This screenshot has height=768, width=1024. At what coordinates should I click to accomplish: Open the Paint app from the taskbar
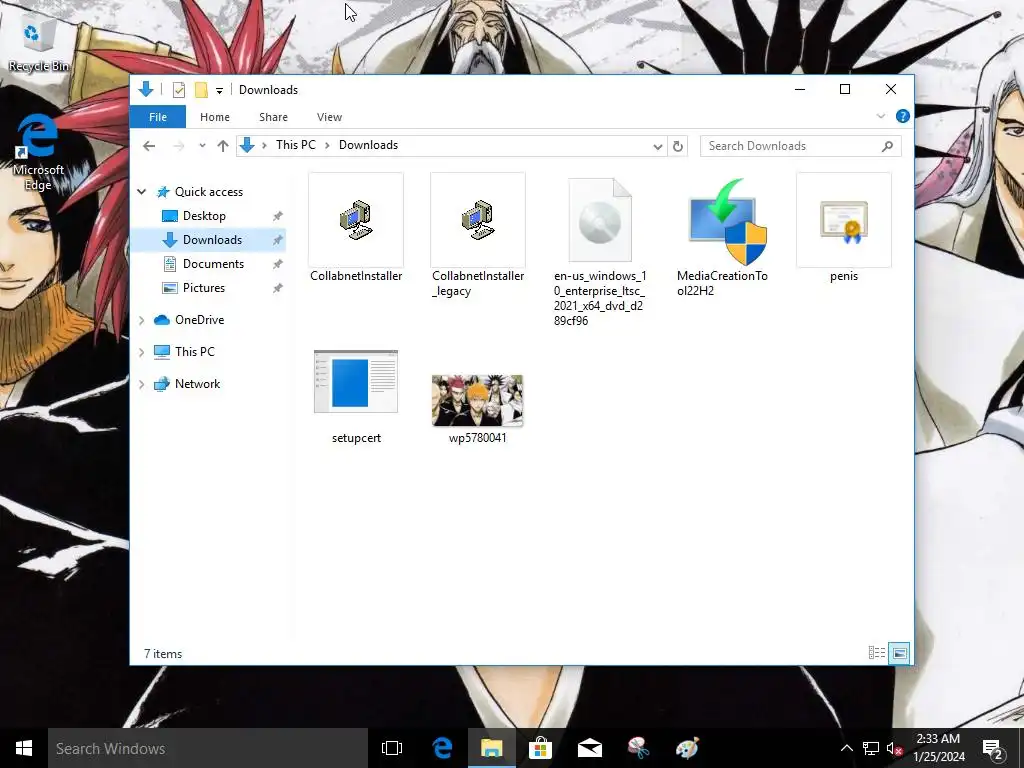[687, 748]
